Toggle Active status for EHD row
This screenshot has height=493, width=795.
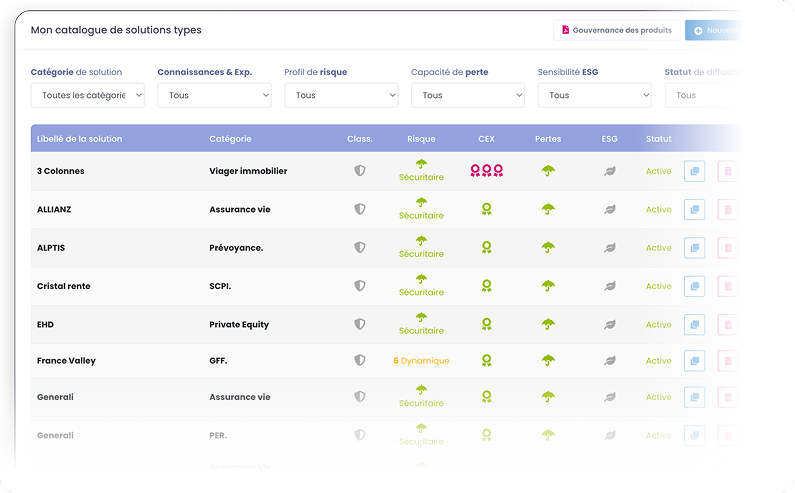[658, 324]
